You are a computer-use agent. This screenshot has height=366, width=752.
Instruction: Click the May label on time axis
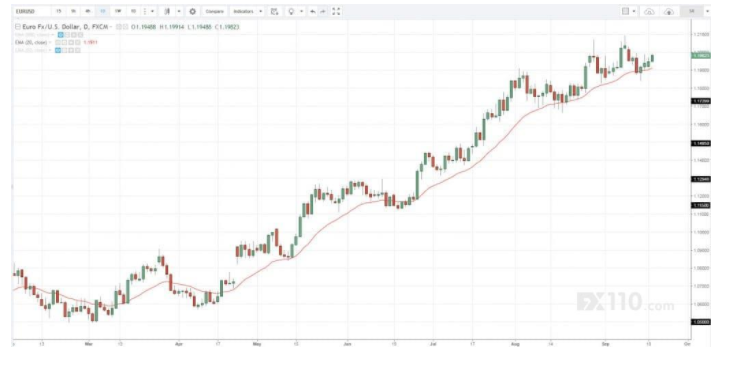(x=257, y=344)
